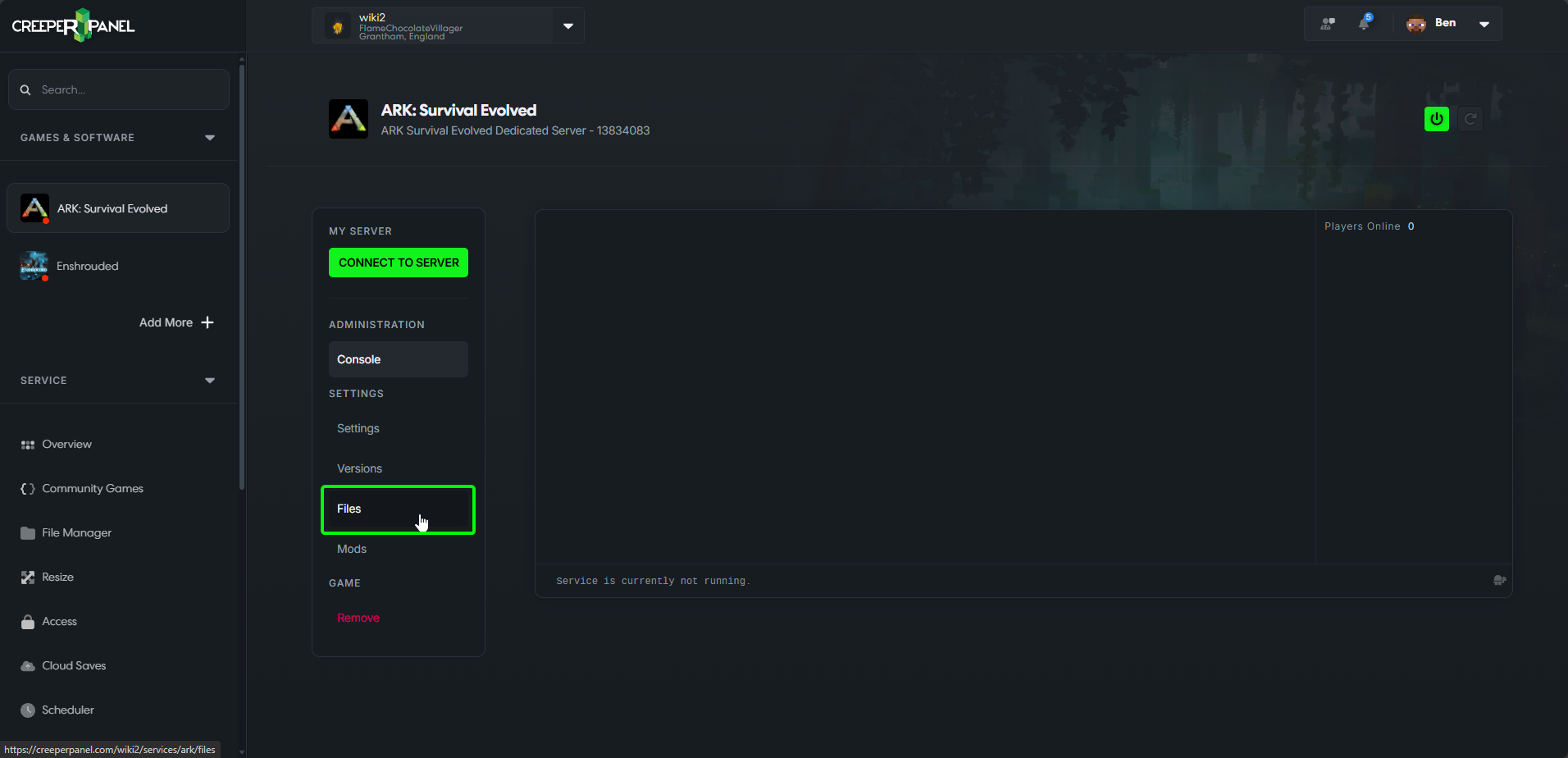The image size is (1568, 758).
Task: Click the 'Service is currently not running' text
Action: click(x=653, y=581)
